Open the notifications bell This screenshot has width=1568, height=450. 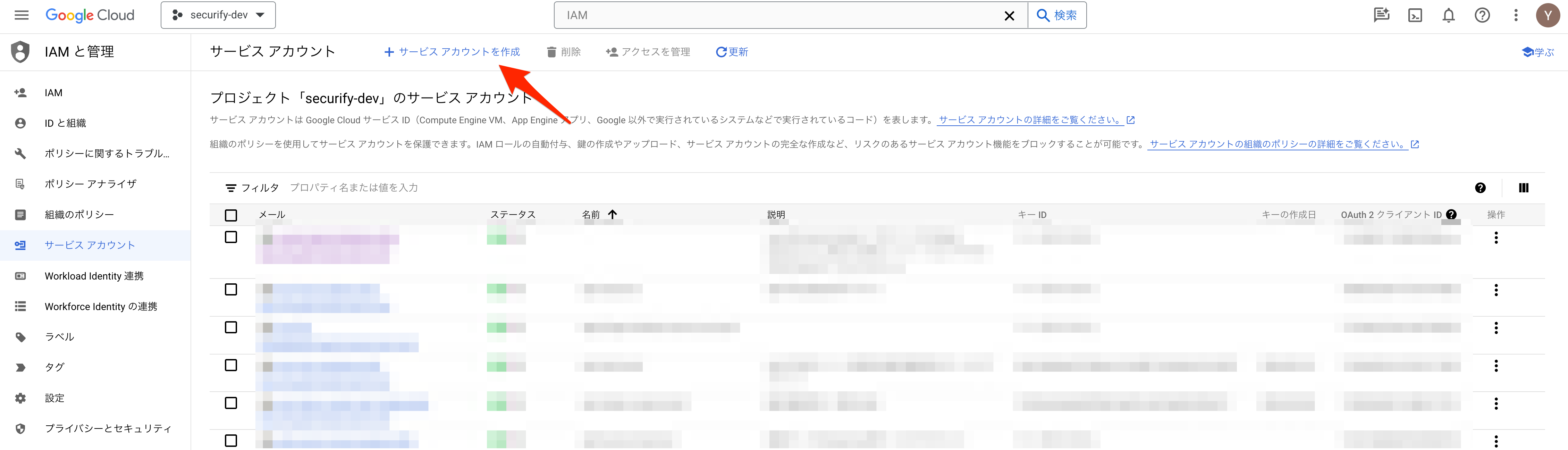pos(1449,15)
